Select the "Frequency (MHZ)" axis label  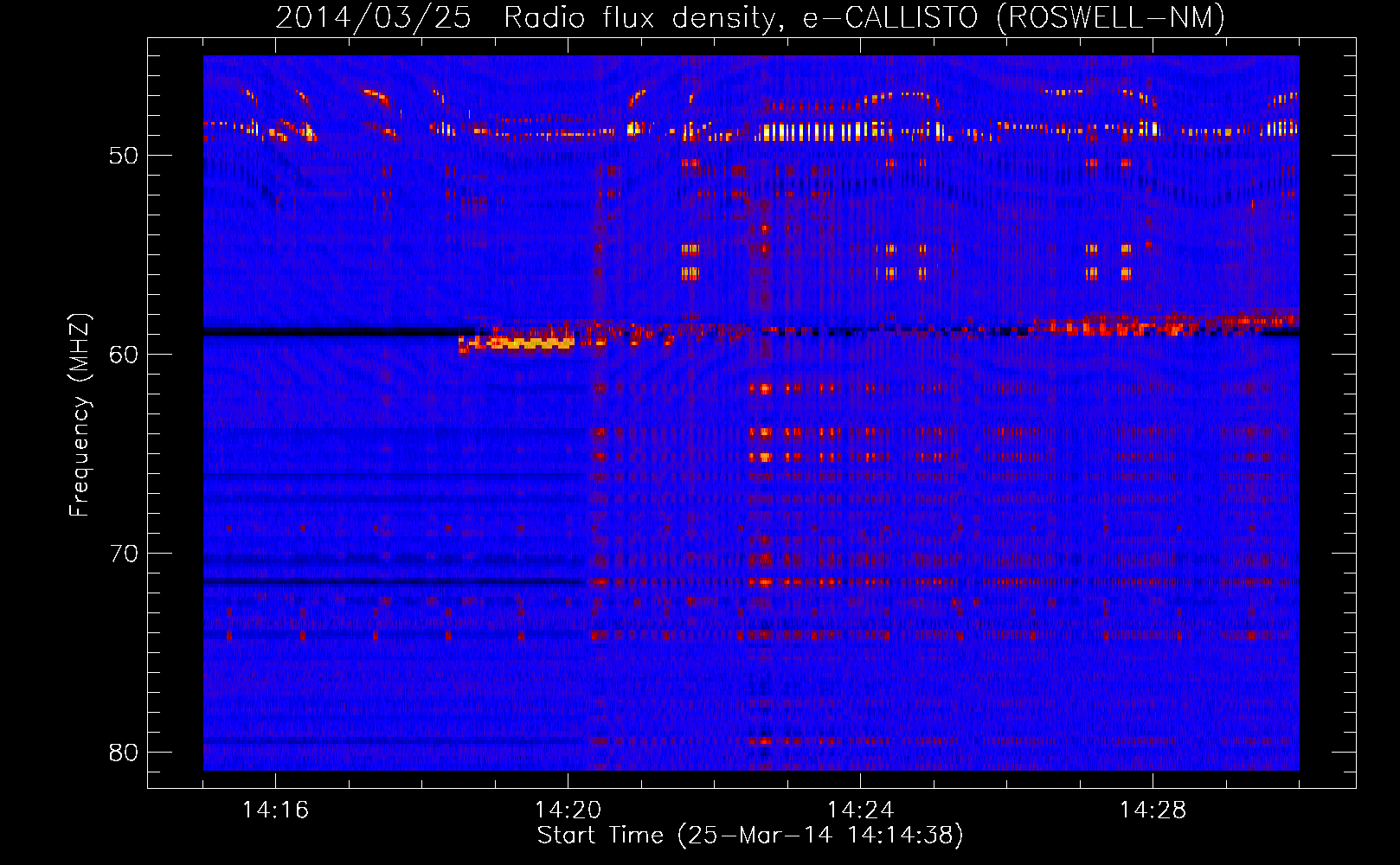tap(79, 415)
